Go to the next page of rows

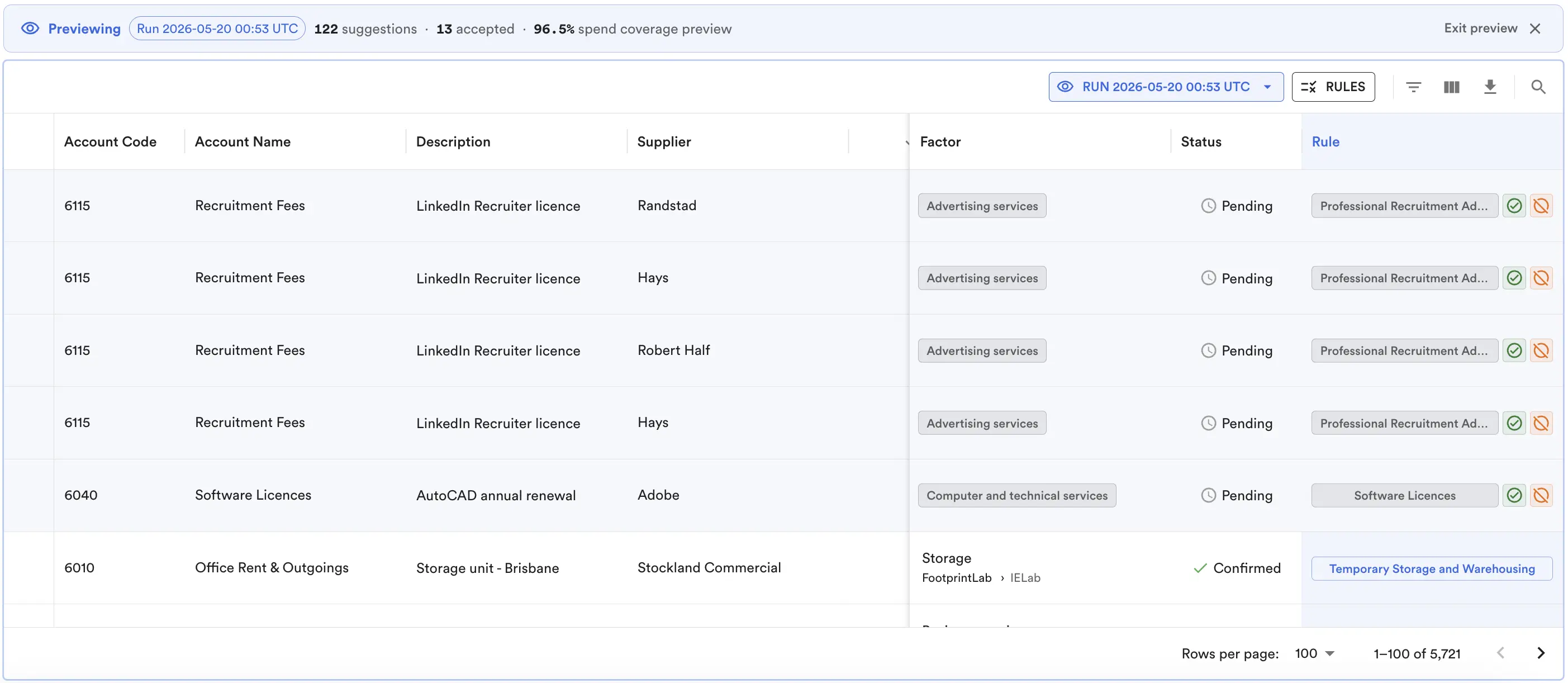click(x=1540, y=653)
